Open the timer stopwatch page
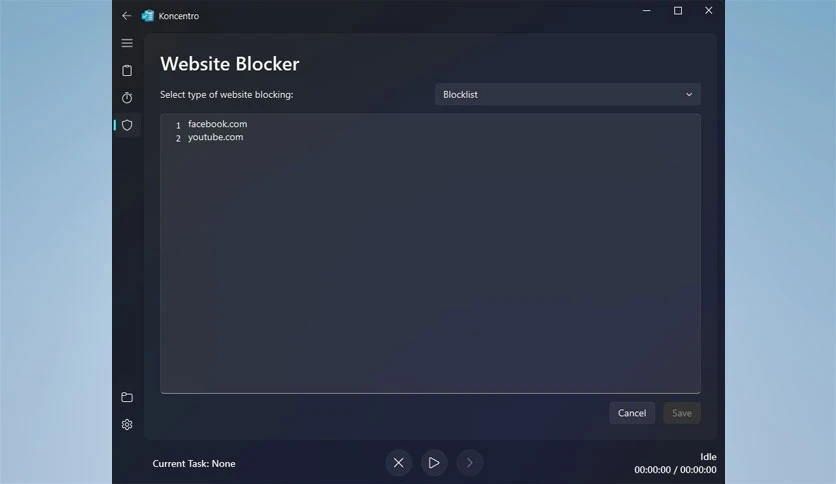This screenshot has height=484, width=836. (x=127, y=98)
